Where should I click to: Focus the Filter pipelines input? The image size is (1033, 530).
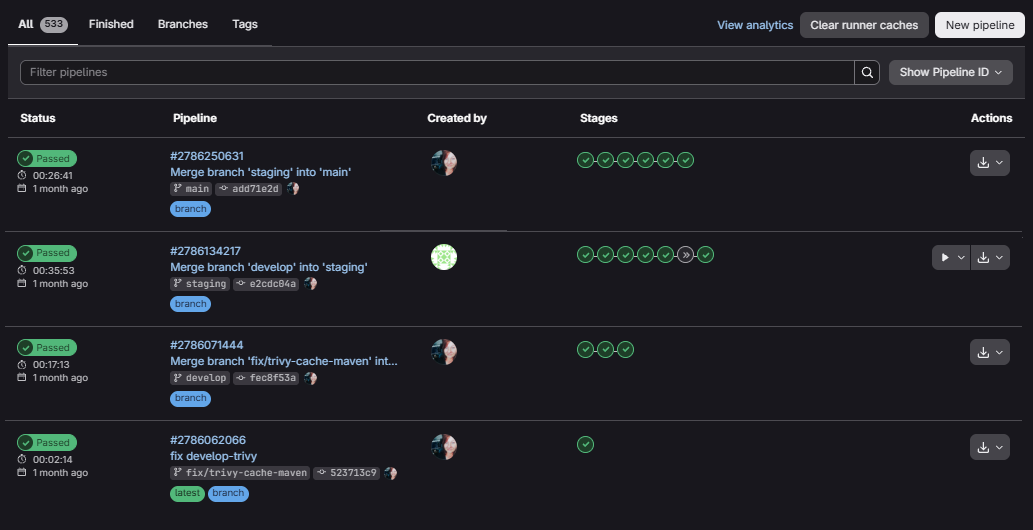point(437,73)
